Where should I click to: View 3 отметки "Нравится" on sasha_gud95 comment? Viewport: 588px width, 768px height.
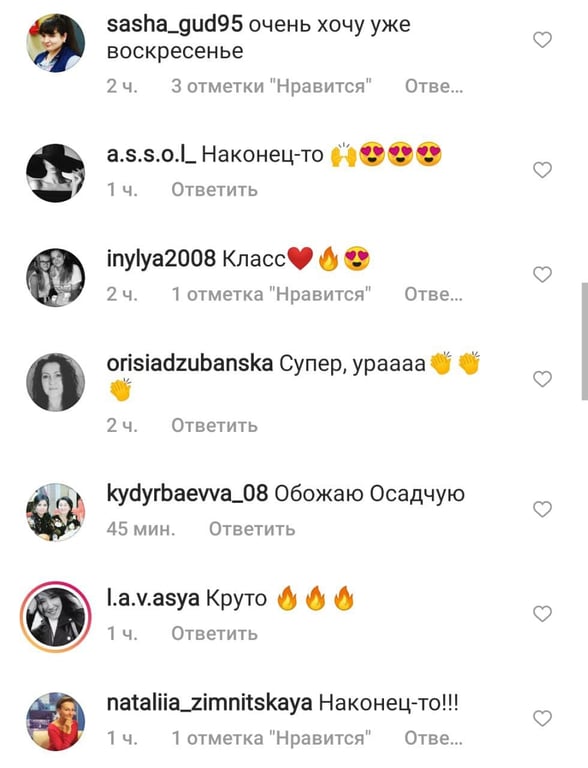pos(271,86)
